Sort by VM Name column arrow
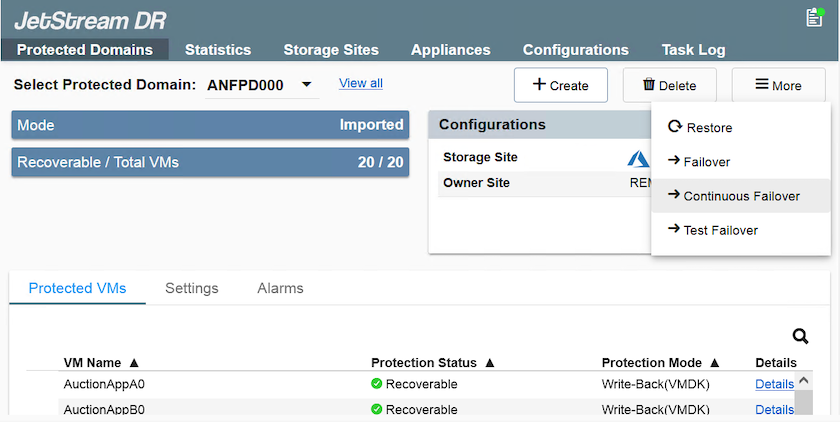Screen dimensions: 840x422 click(134, 363)
